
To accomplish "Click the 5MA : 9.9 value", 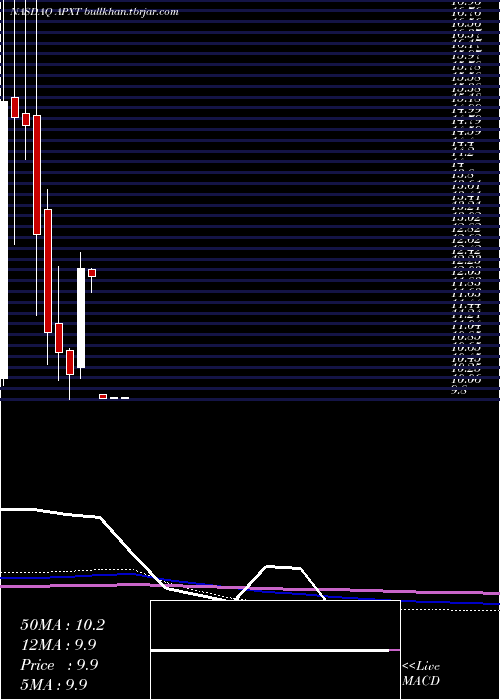I will click(54, 684).
